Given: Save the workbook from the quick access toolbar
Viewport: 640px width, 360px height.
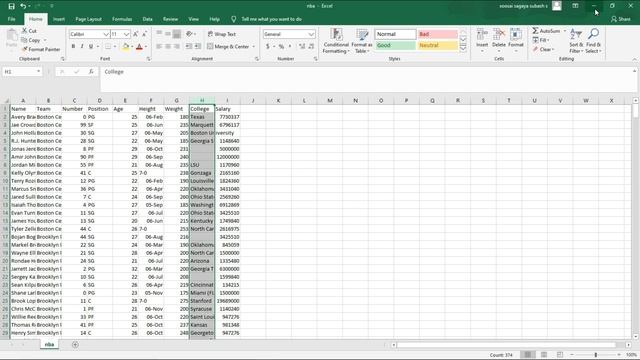Looking at the screenshot, I should [11, 6].
